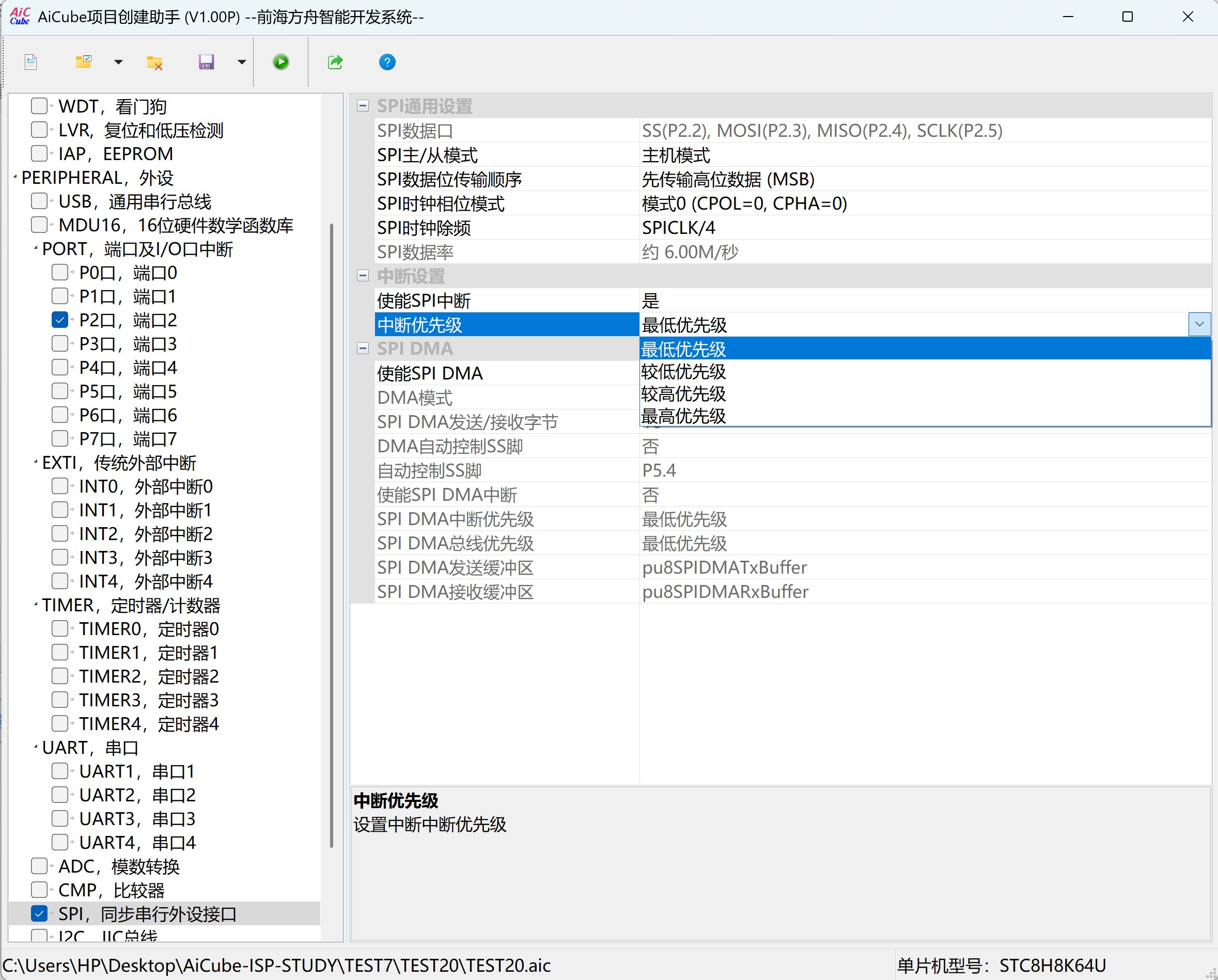The image size is (1218, 980).
Task: Collapse the UART 串口 node
Action: click(36, 747)
